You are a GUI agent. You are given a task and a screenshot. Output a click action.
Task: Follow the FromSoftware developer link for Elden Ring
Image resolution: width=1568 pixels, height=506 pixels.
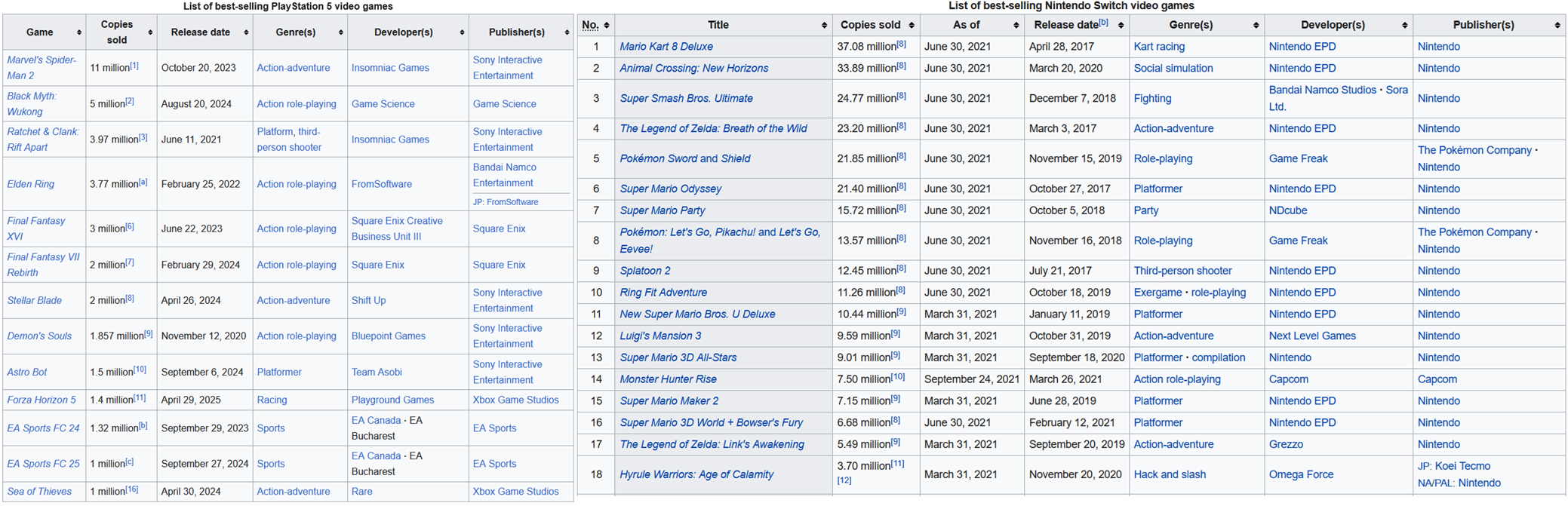point(382,184)
